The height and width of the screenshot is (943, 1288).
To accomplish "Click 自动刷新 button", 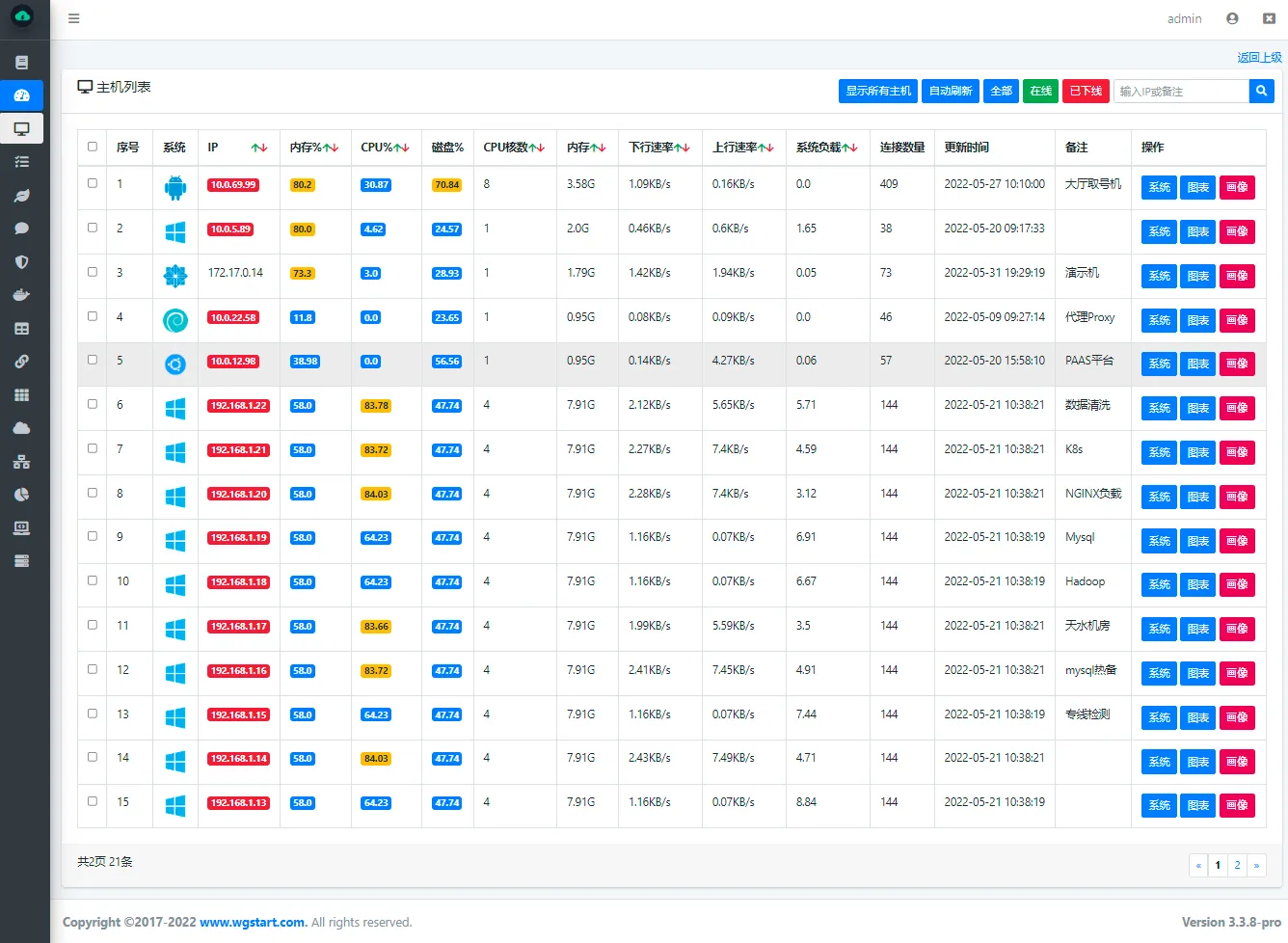I will (x=951, y=91).
